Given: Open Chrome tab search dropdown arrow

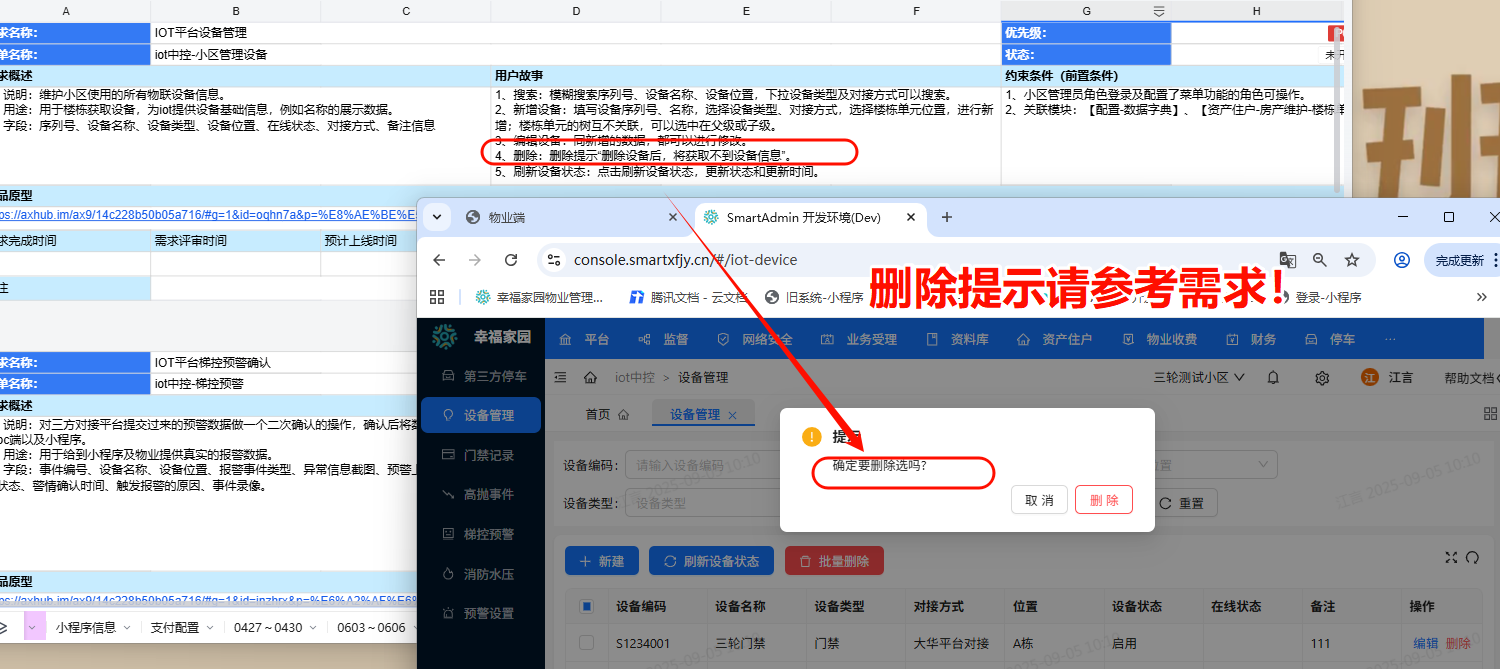Looking at the screenshot, I should [x=437, y=217].
